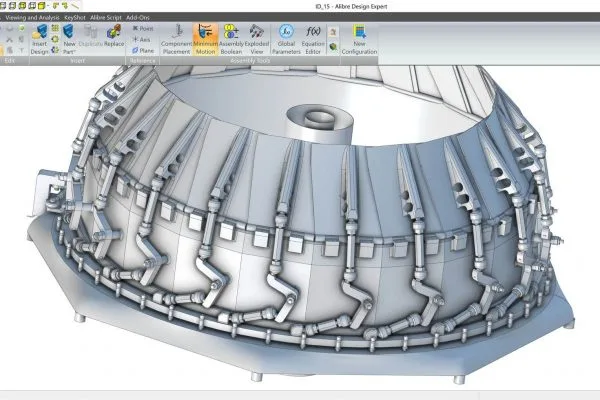Create a New Part
This screenshot has width=600, height=400.
(x=69, y=40)
